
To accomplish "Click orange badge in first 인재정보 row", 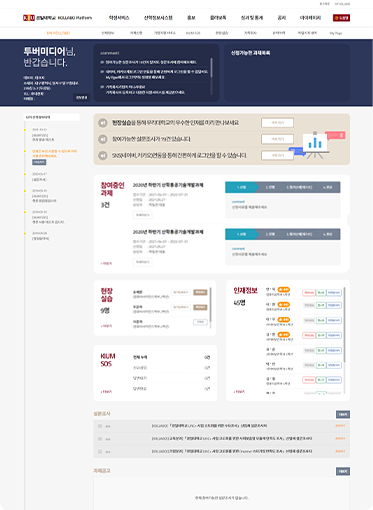I will click(x=284, y=289).
